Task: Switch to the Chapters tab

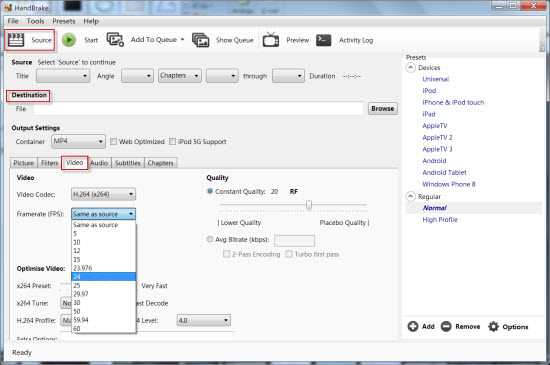Action: [x=160, y=163]
